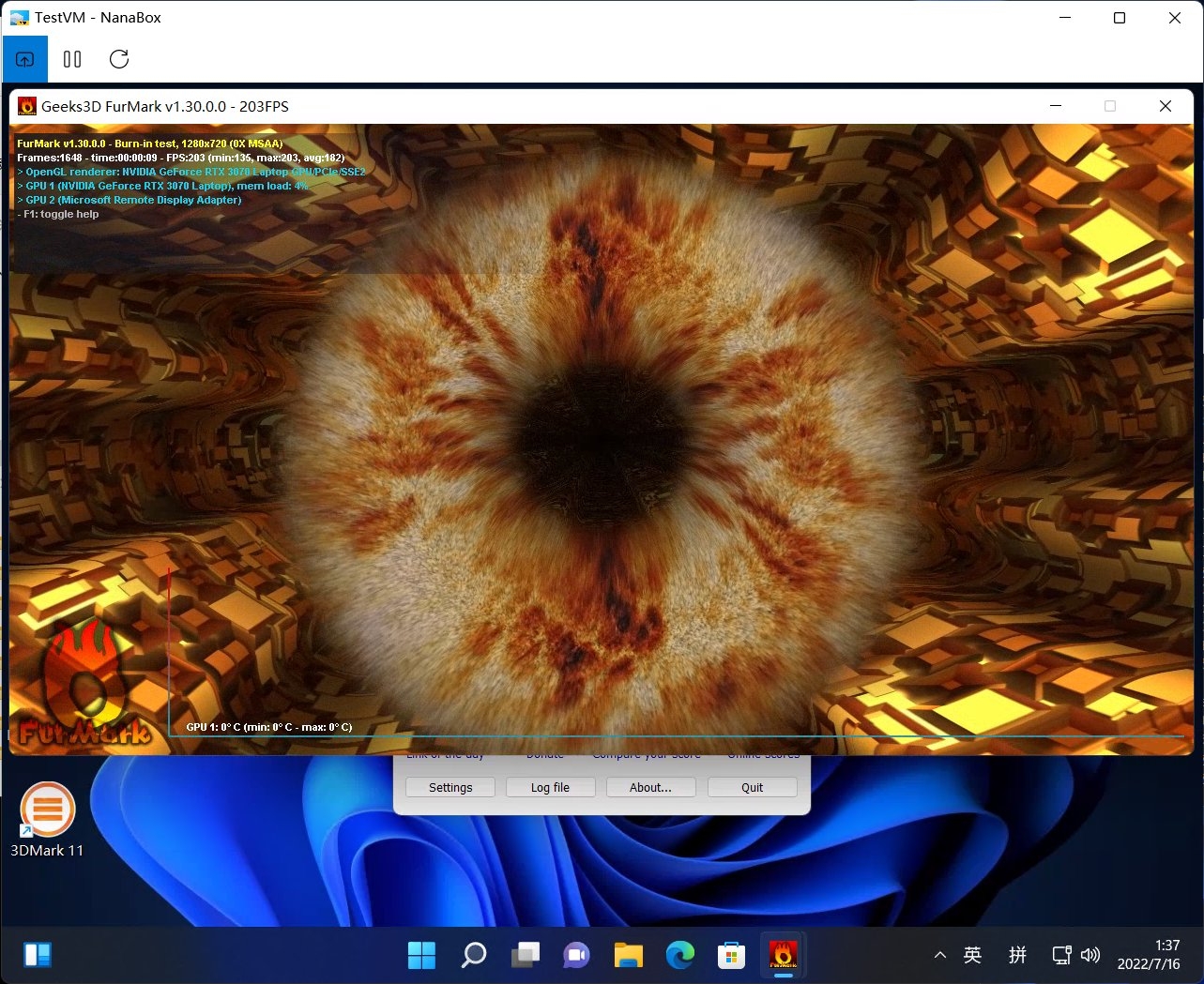Show hidden tray icons via the chevron
The width and height of the screenshot is (1204, 984).
(939, 955)
